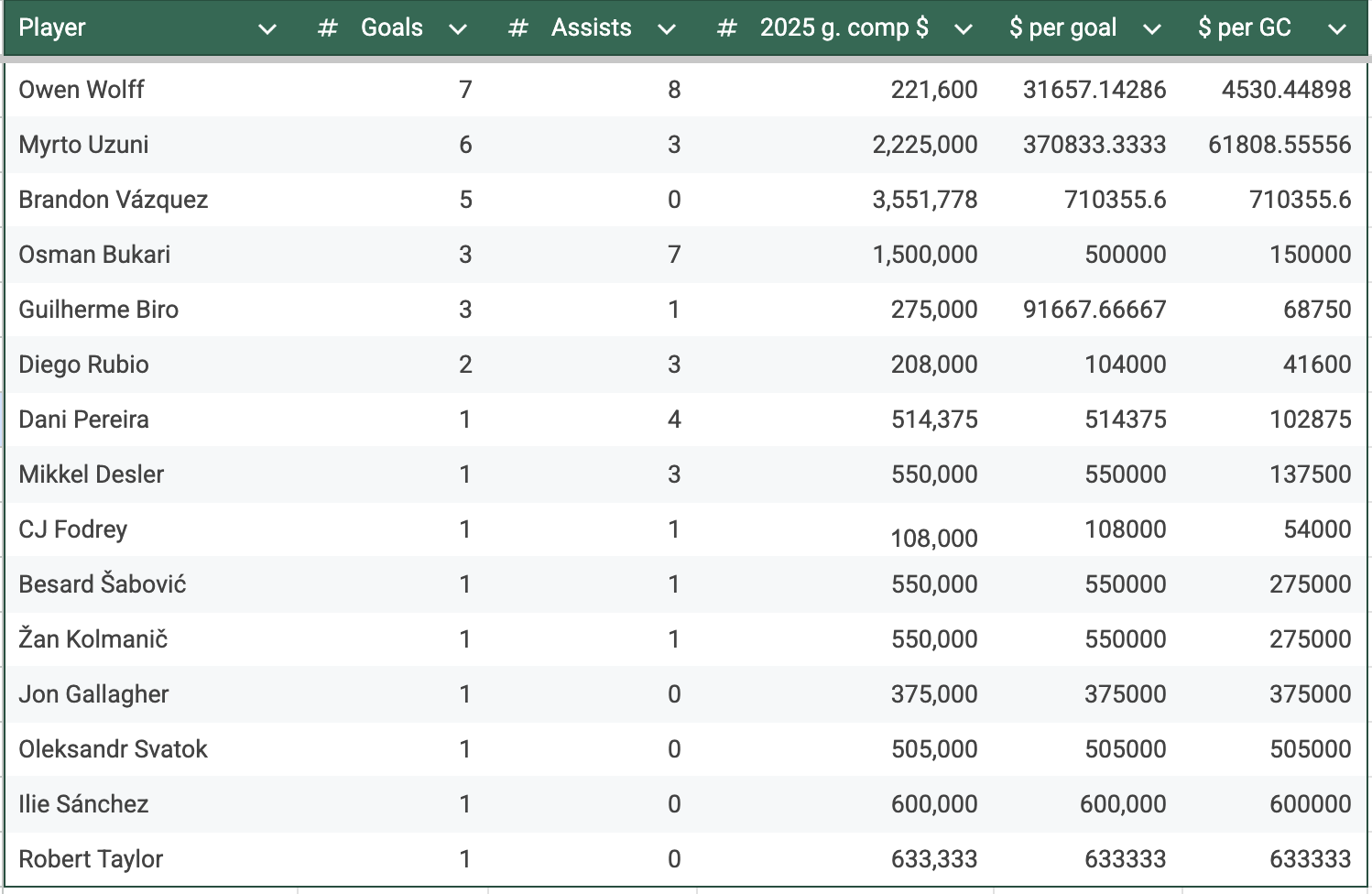This screenshot has width=1372, height=894.
Task: Open the Assists column dropdown chevron
Action: (667, 29)
